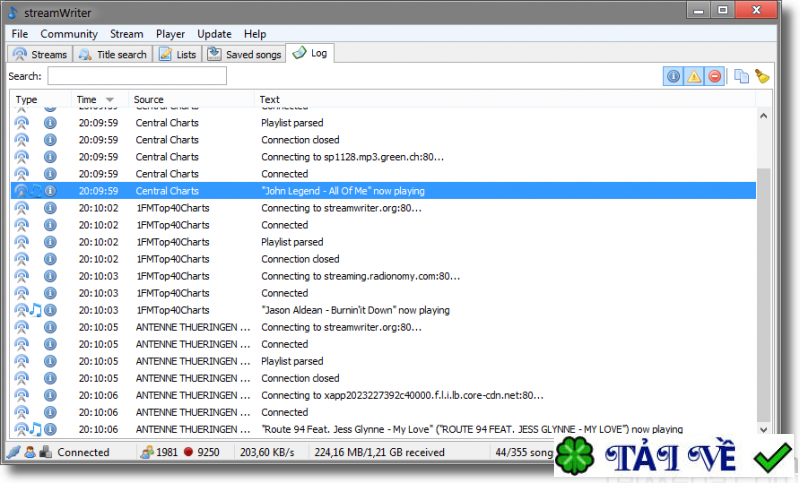Select the Log tab

[x=310, y=53]
